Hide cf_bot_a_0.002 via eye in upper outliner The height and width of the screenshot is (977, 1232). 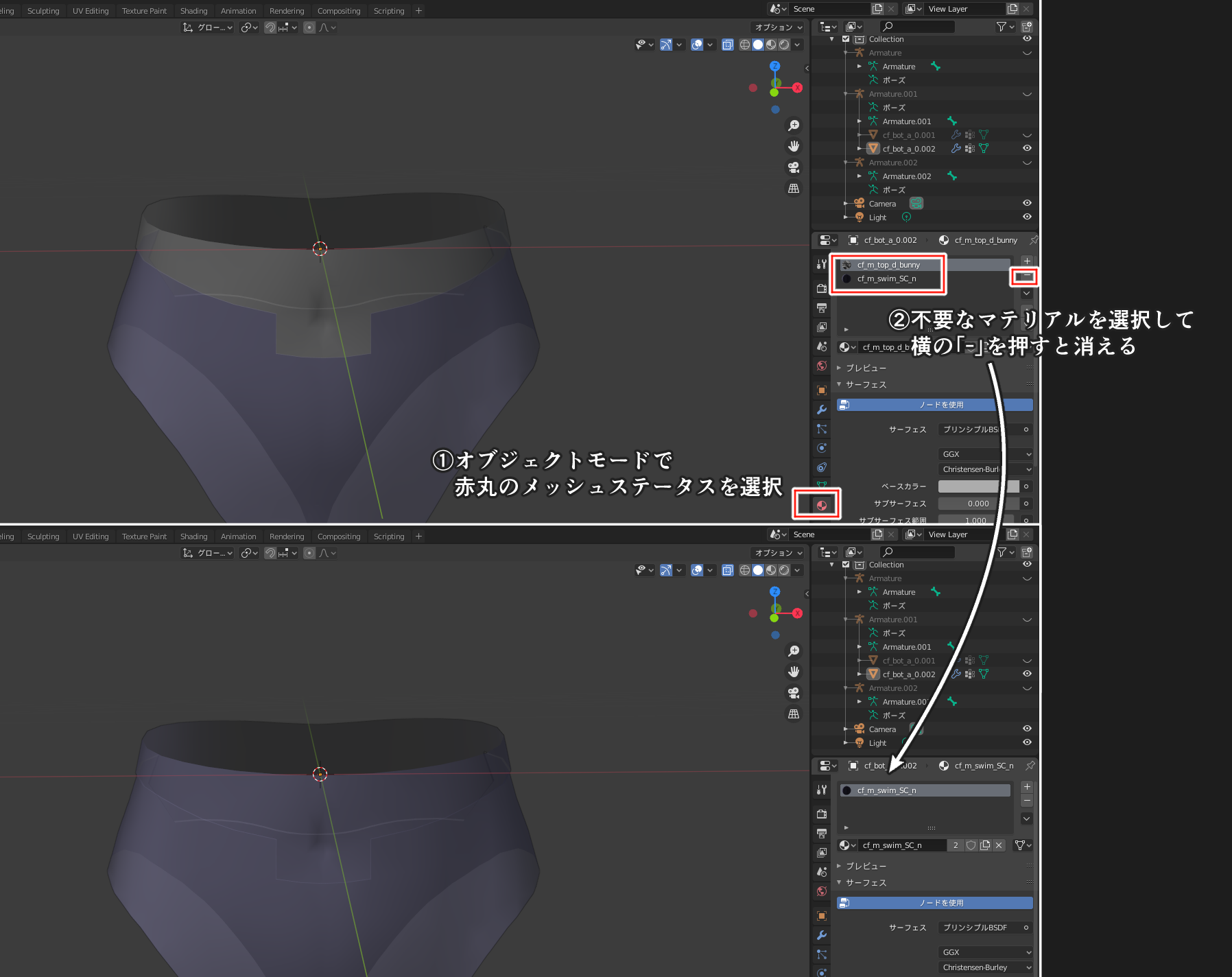(1027, 148)
